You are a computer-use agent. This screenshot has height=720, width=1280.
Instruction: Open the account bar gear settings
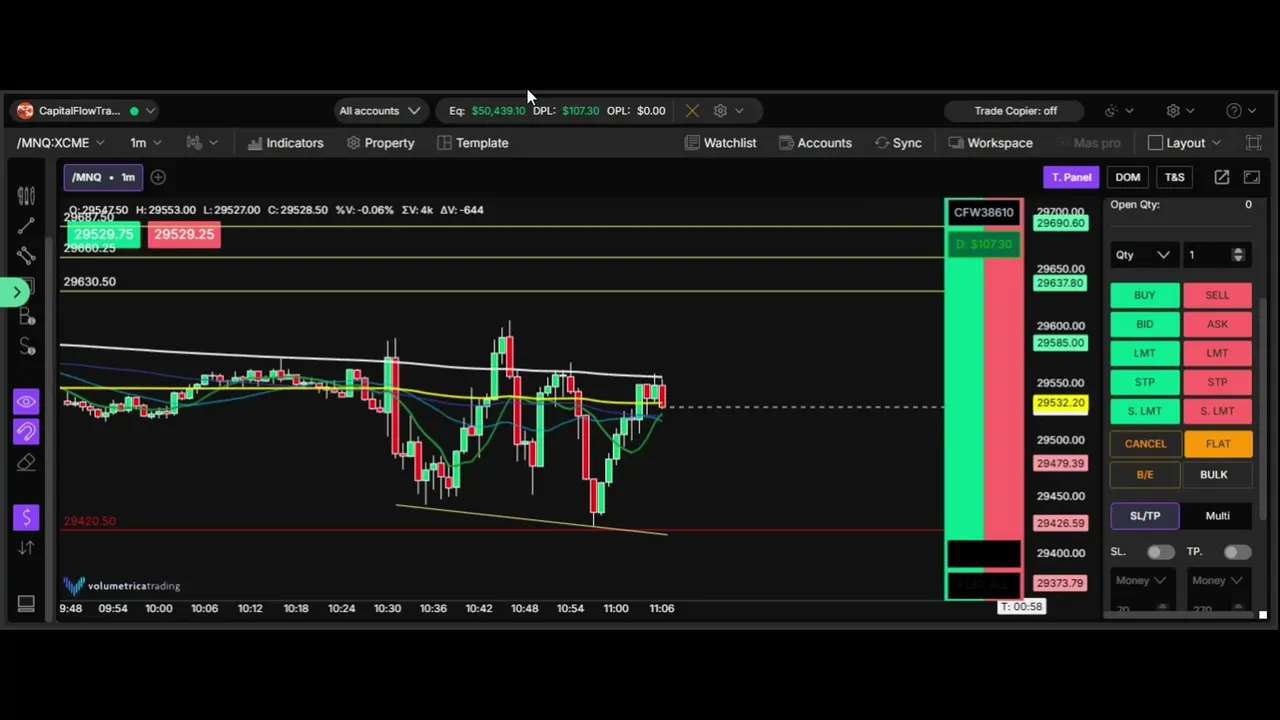tap(720, 111)
